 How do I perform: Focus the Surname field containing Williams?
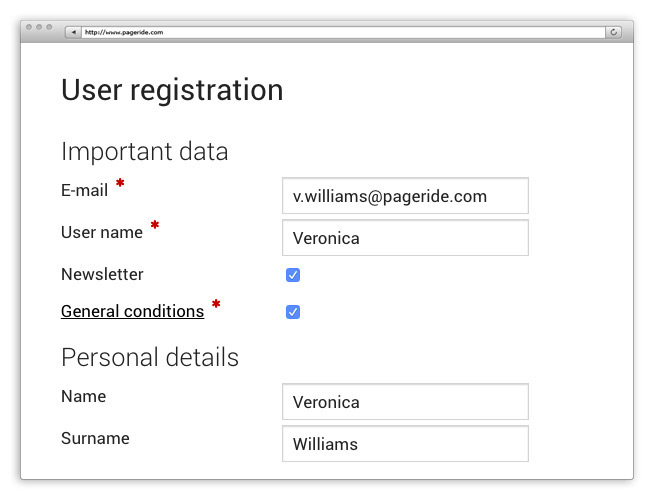click(x=405, y=444)
